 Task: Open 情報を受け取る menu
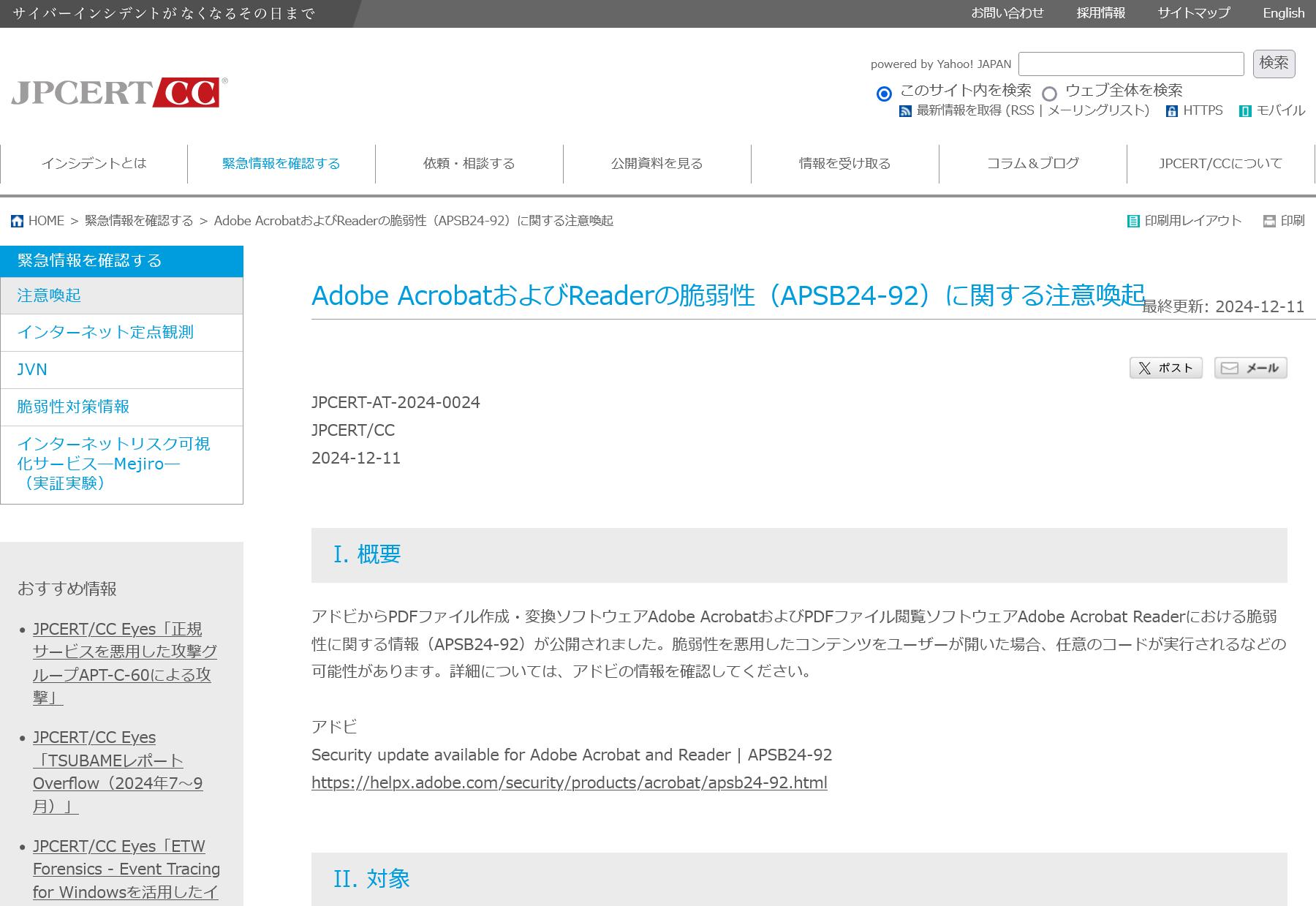[845, 163]
